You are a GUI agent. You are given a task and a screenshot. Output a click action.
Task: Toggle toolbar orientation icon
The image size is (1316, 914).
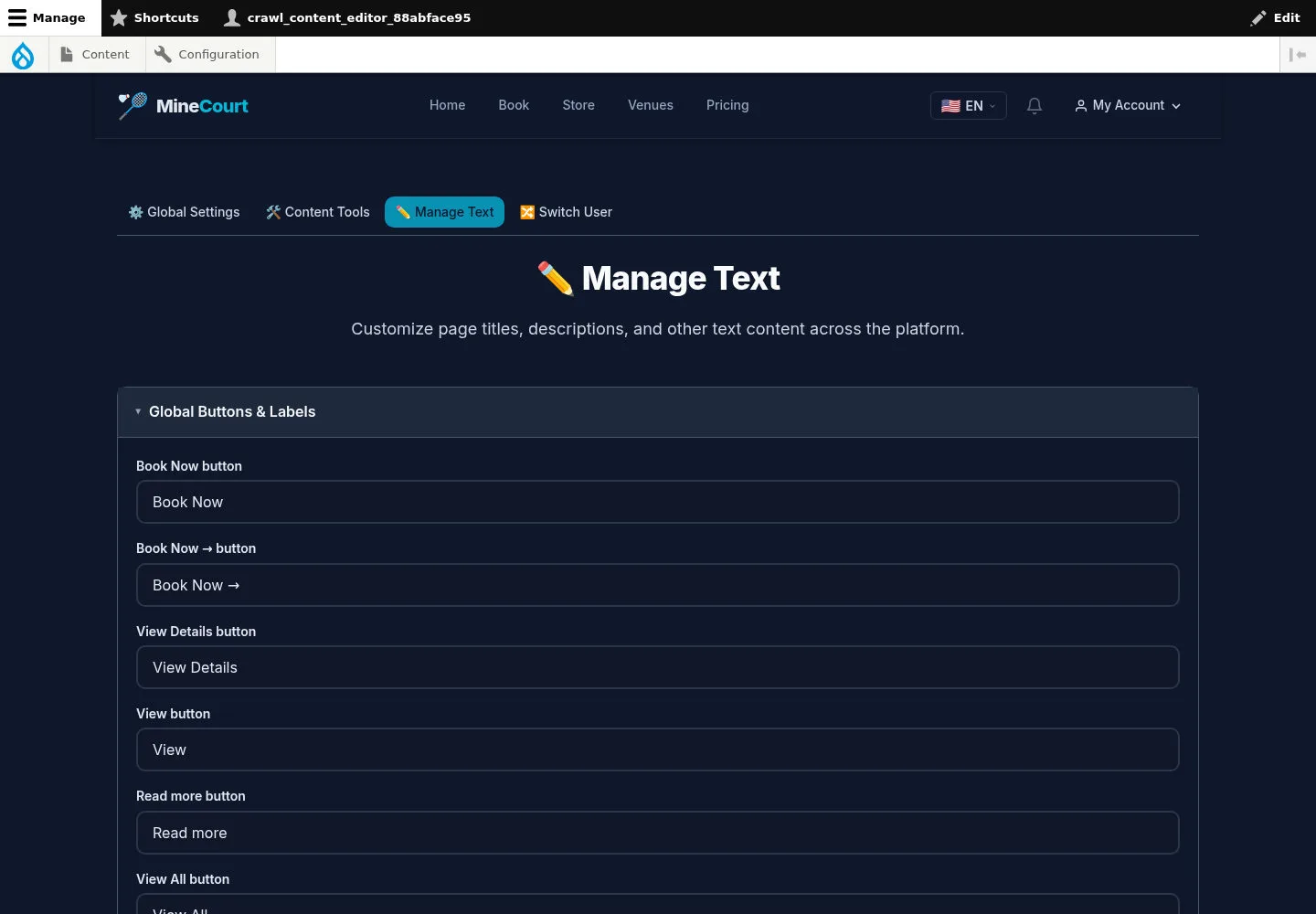pos(1298,55)
